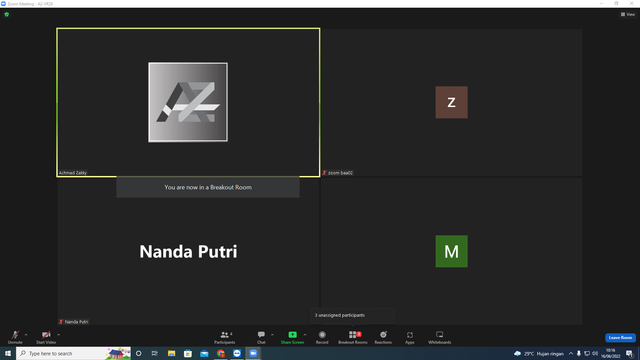Image resolution: width=640 pixels, height=360 pixels.
Task: Click the 'You are now in a Breakout Room' notice
Action: (x=208, y=187)
